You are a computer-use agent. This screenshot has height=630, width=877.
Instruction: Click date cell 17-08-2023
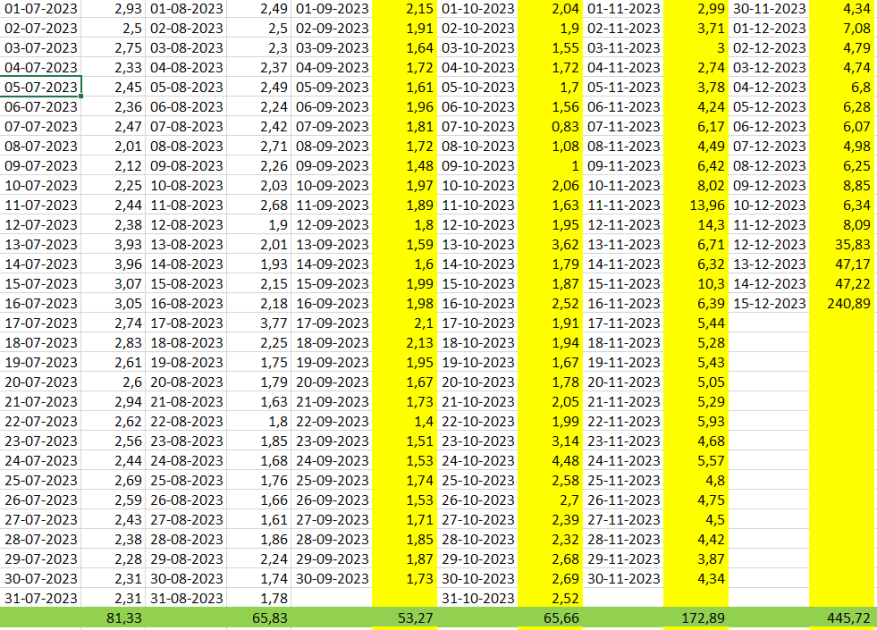coord(187,323)
